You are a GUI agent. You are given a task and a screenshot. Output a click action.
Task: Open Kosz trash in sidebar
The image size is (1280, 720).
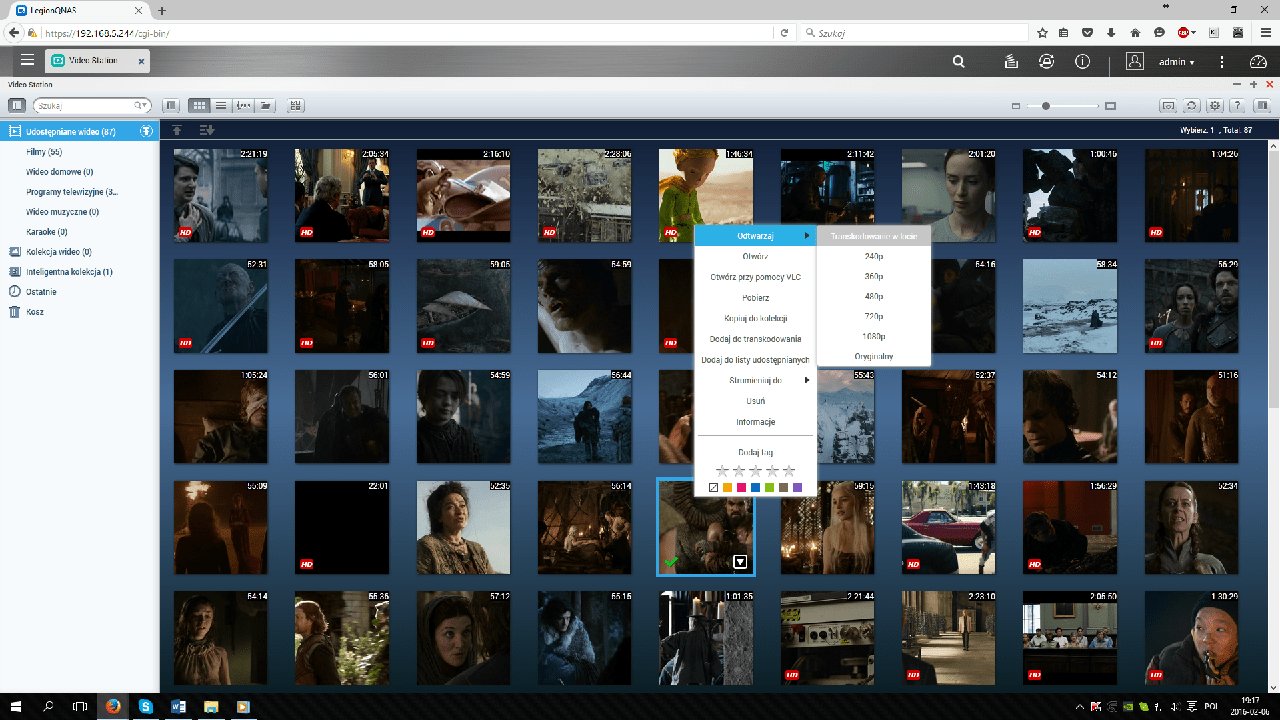pos(36,312)
